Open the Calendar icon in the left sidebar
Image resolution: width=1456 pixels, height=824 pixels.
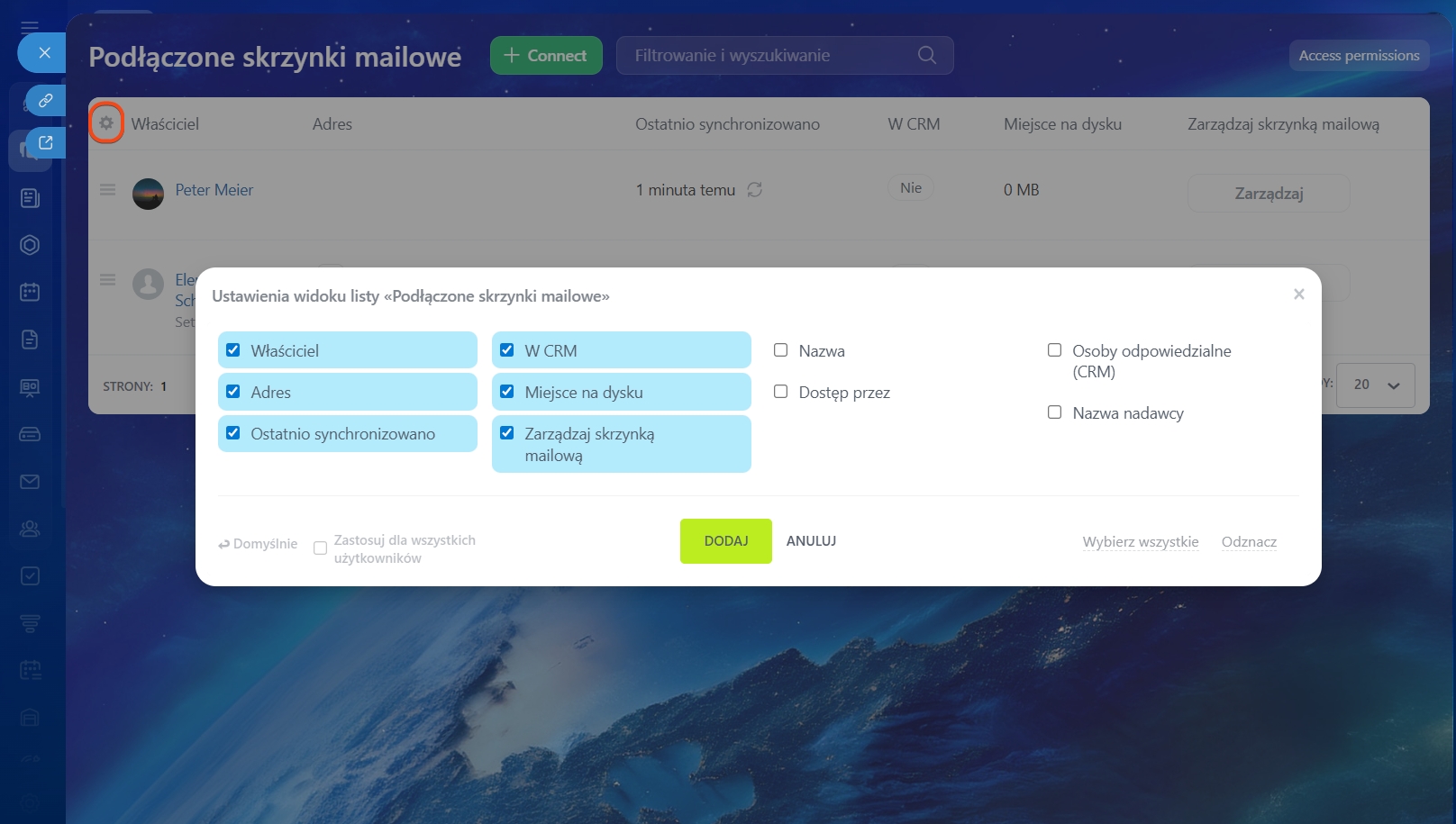(x=30, y=292)
